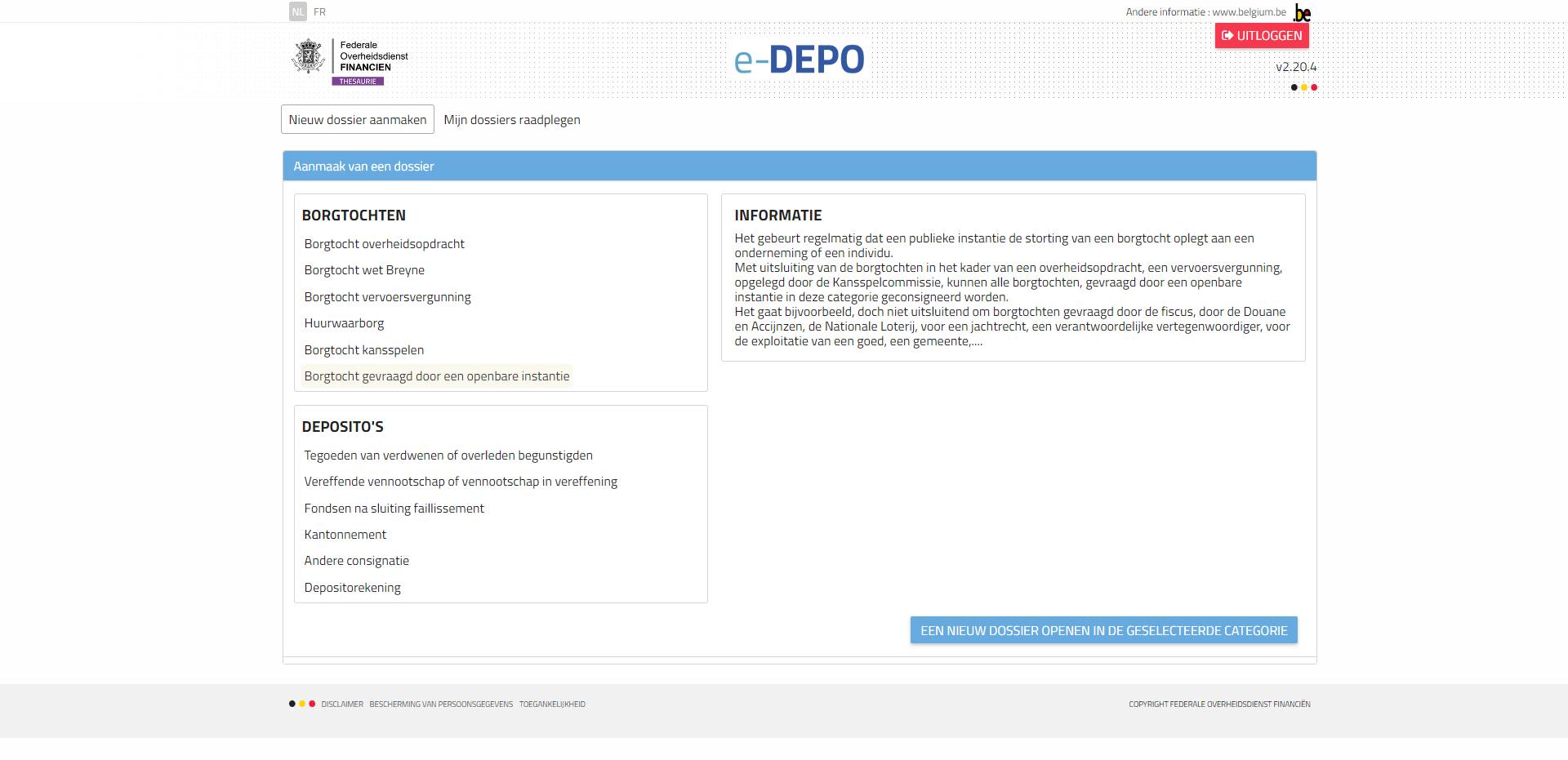Select the 'Depositorekening' deposit type
Viewport: 1568px width, 760px height.
click(352, 587)
